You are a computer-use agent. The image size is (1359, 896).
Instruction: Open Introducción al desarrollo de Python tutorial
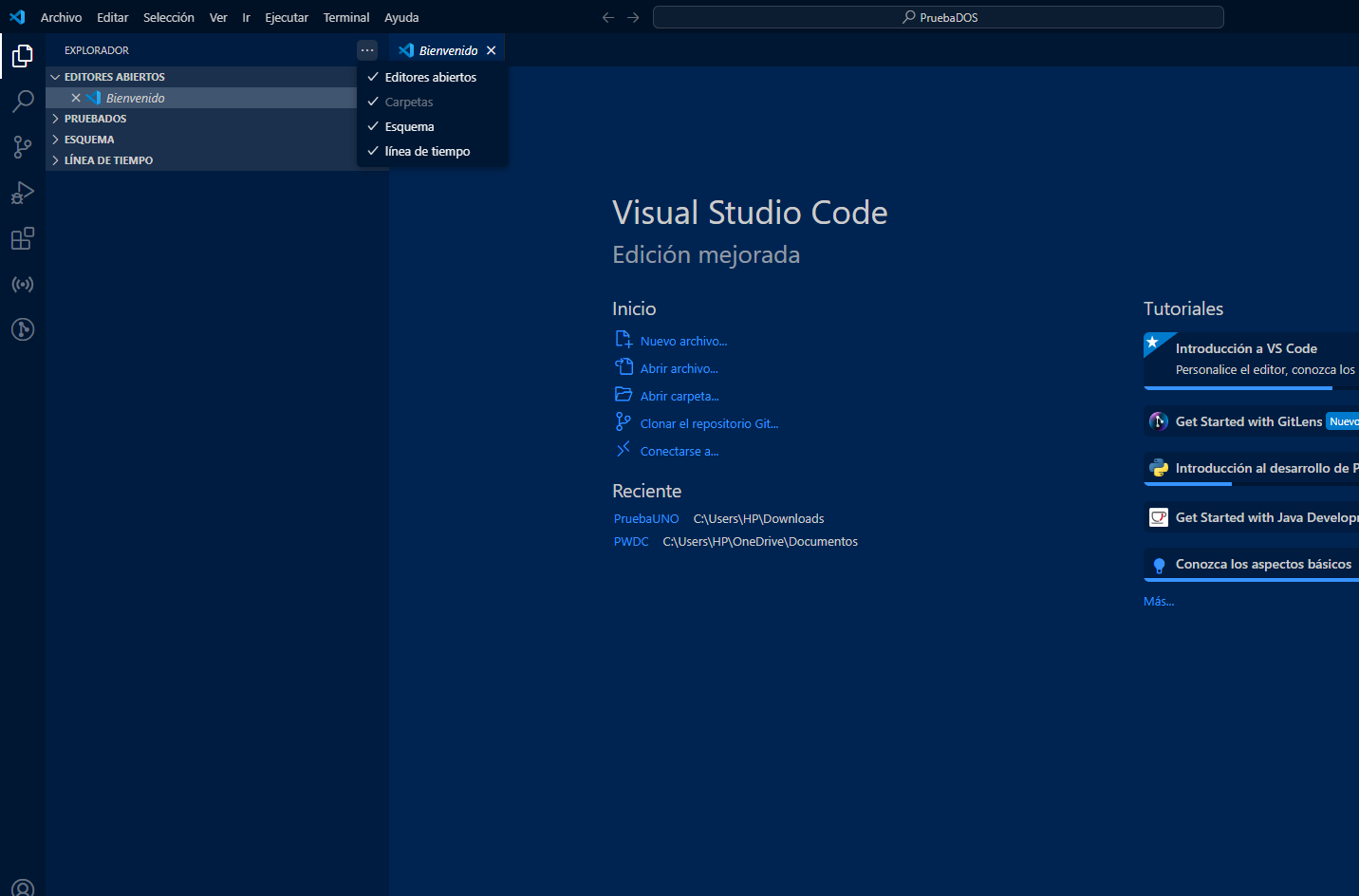(1251, 469)
